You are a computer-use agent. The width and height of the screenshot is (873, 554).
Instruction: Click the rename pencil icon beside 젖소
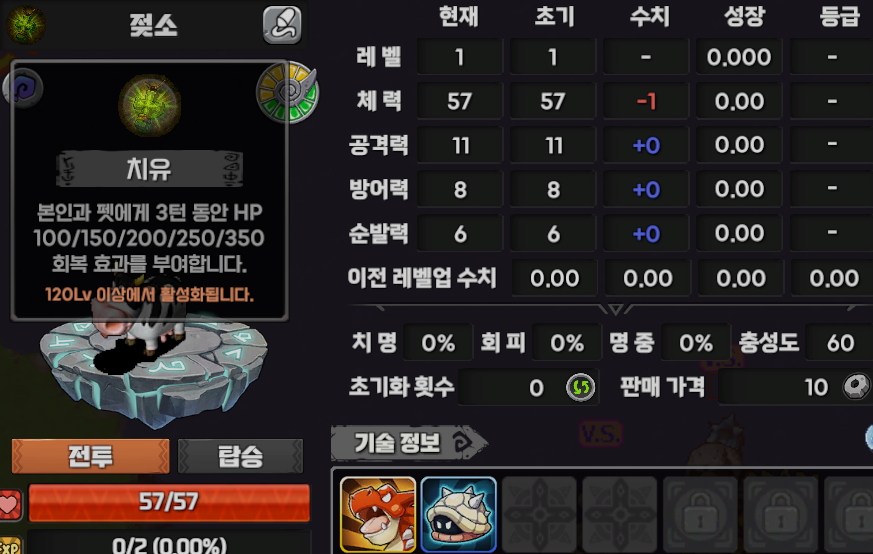[x=282, y=25]
